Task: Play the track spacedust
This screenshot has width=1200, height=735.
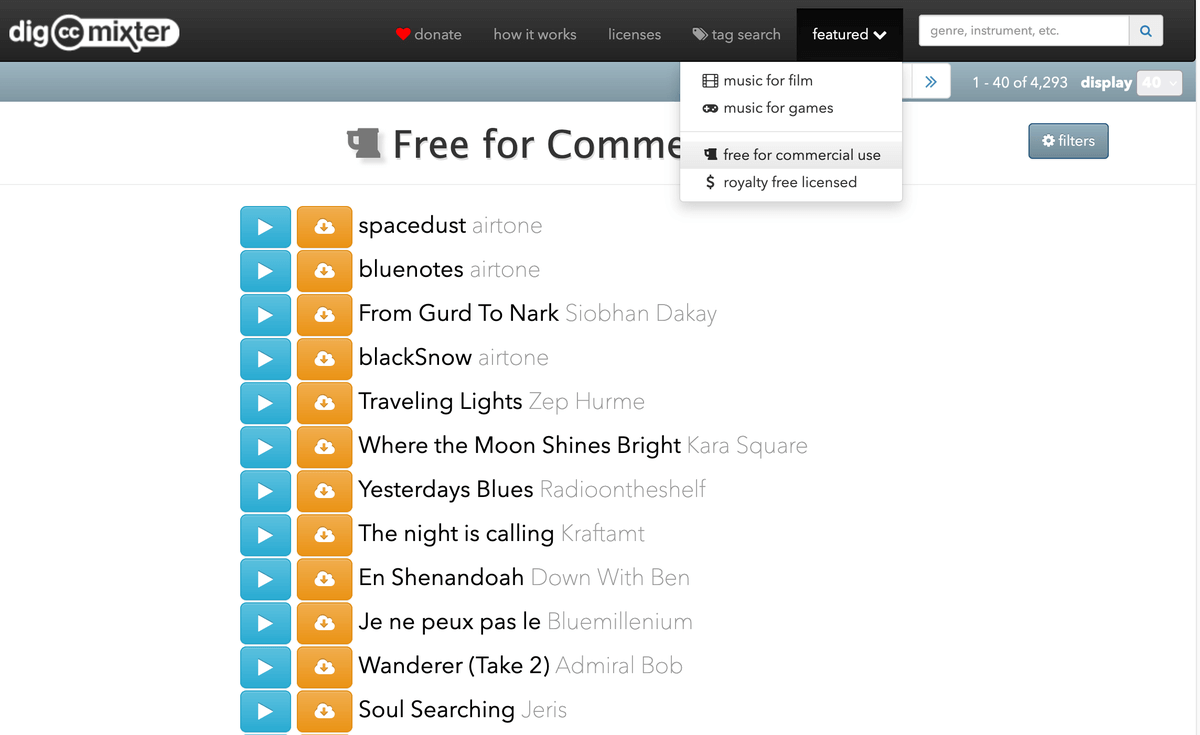Action: (265, 227)
